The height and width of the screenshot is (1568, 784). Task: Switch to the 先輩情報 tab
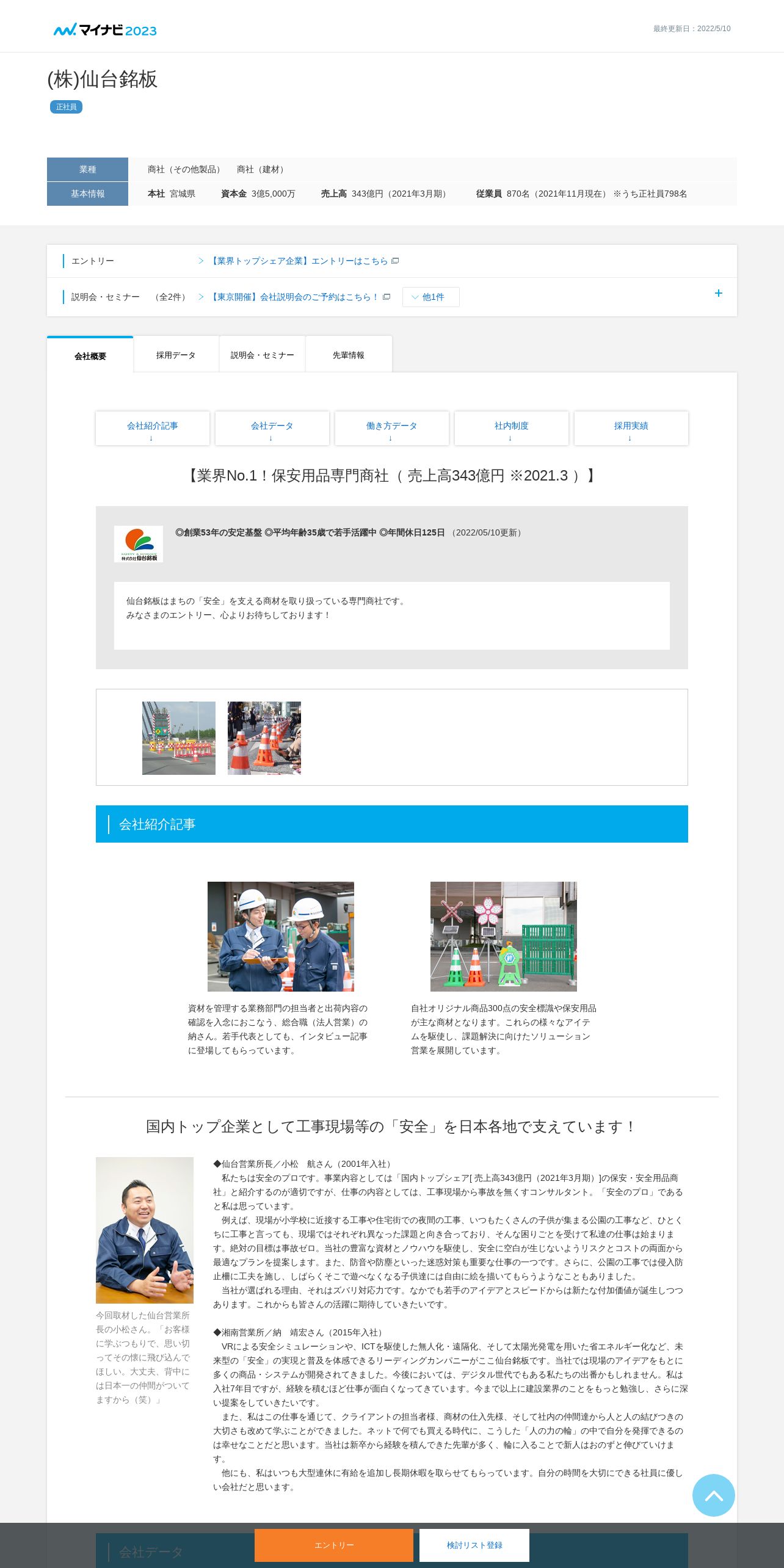[349, 355]
